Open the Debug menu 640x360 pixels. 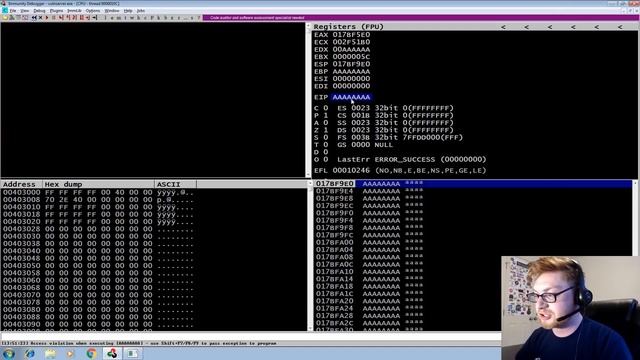pos(39,11)
